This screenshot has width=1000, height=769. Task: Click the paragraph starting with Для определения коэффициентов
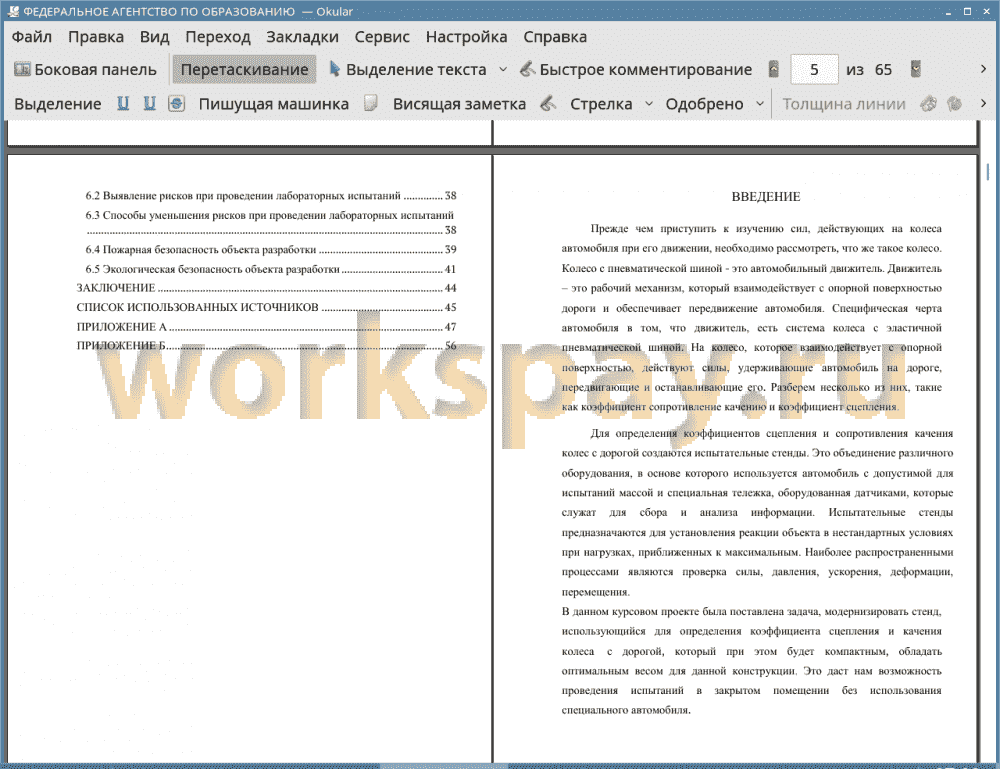tap(757, 513)
